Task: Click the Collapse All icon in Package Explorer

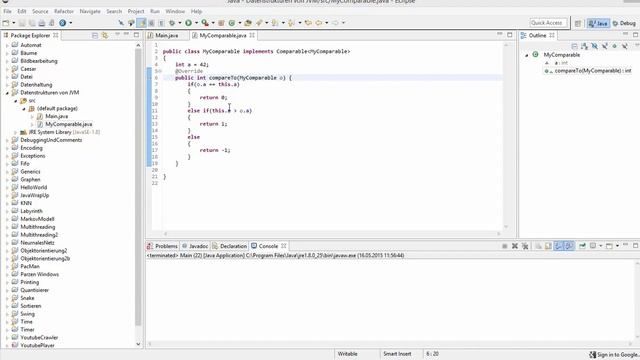Action: 95,36
